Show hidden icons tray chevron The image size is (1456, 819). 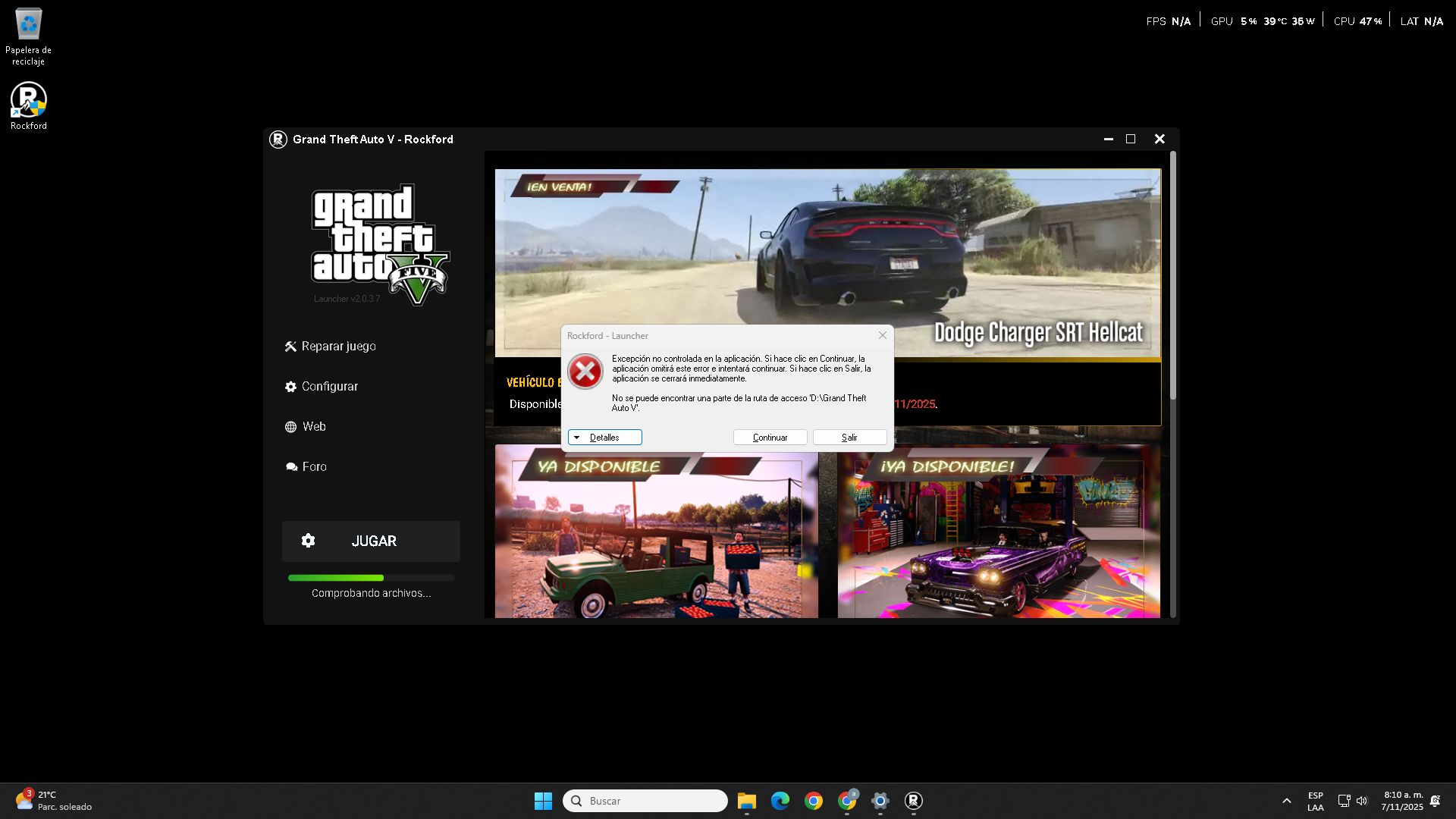click(1287, 801)
